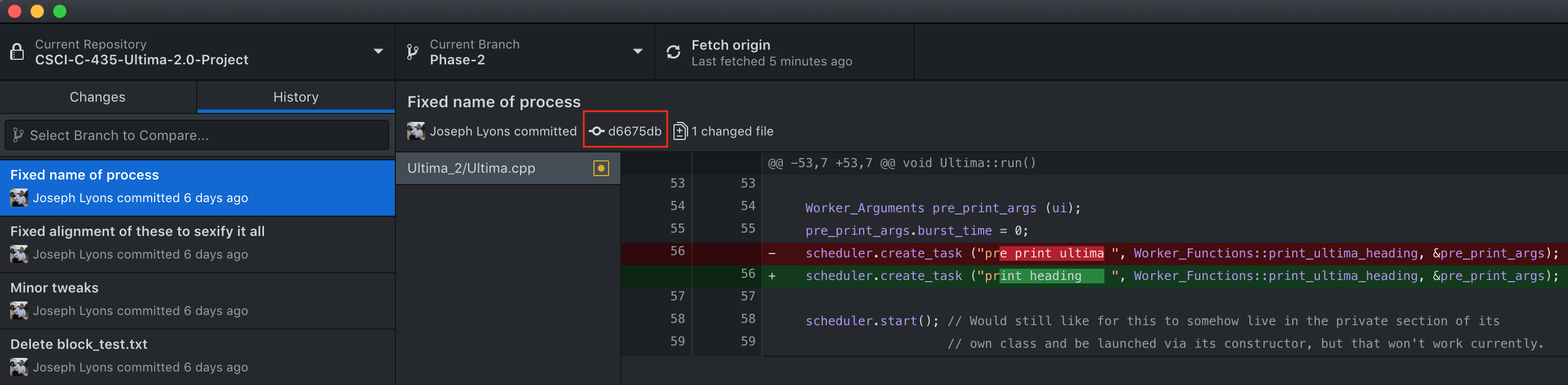This screenshot has height=385, width=1568.
Task: Click the '1 changed file' link
Action: [x=732, y=131]
